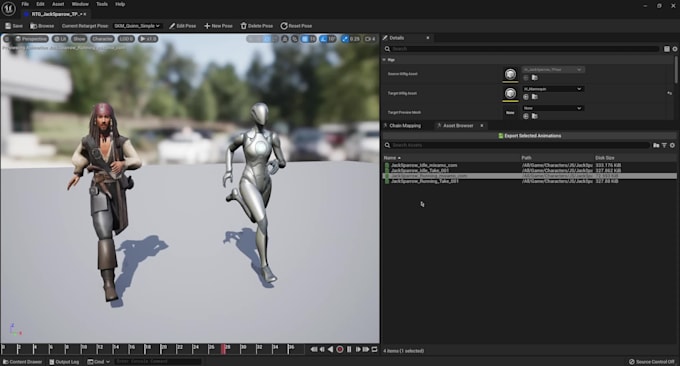Screen dimensions: 680x366
Task: Jump to start of animation
Action: click(314, 350)
